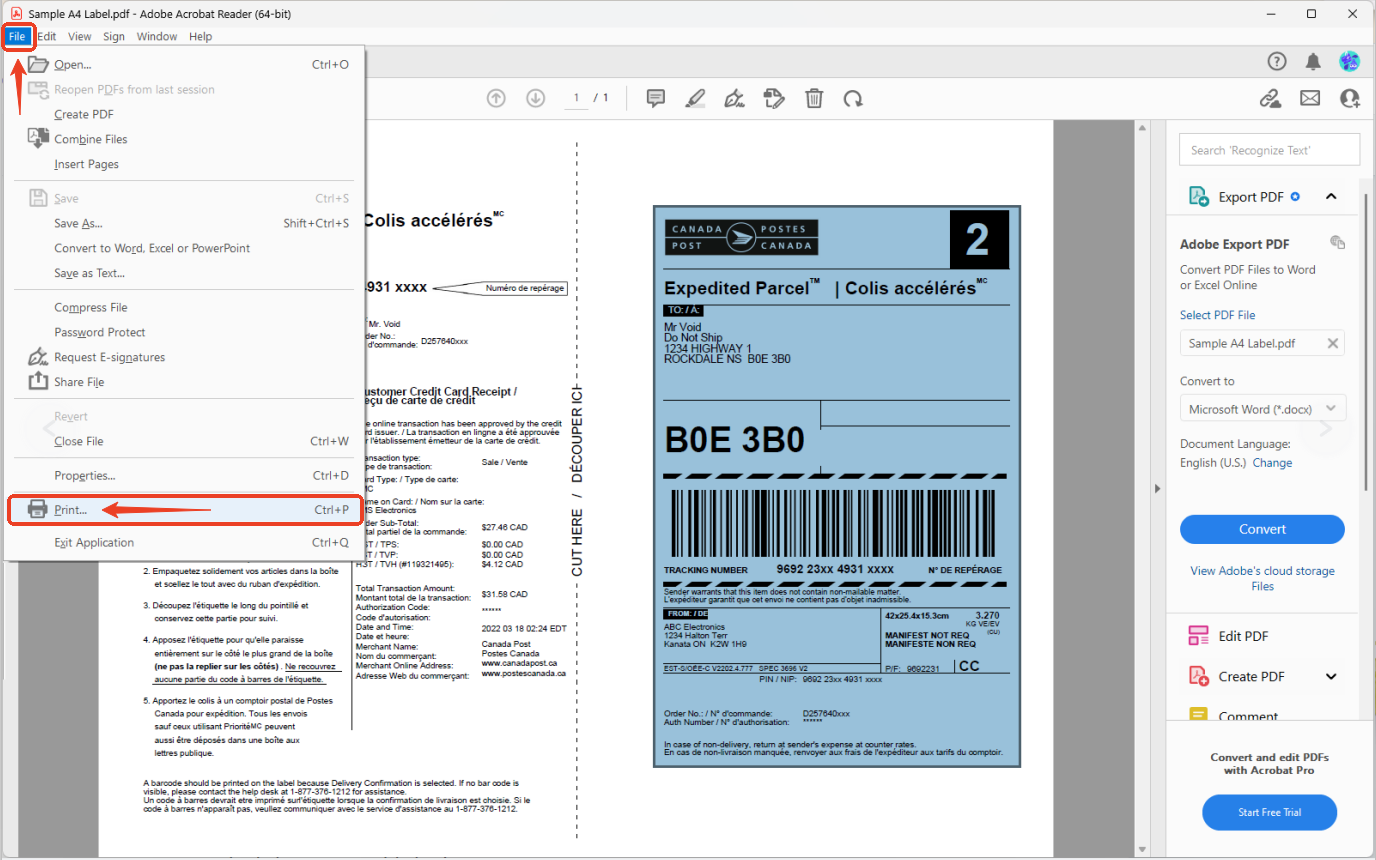Viewport: 1376px width, 860px height.
Task: Open the Window menu
Action: (x=157, y=36)
